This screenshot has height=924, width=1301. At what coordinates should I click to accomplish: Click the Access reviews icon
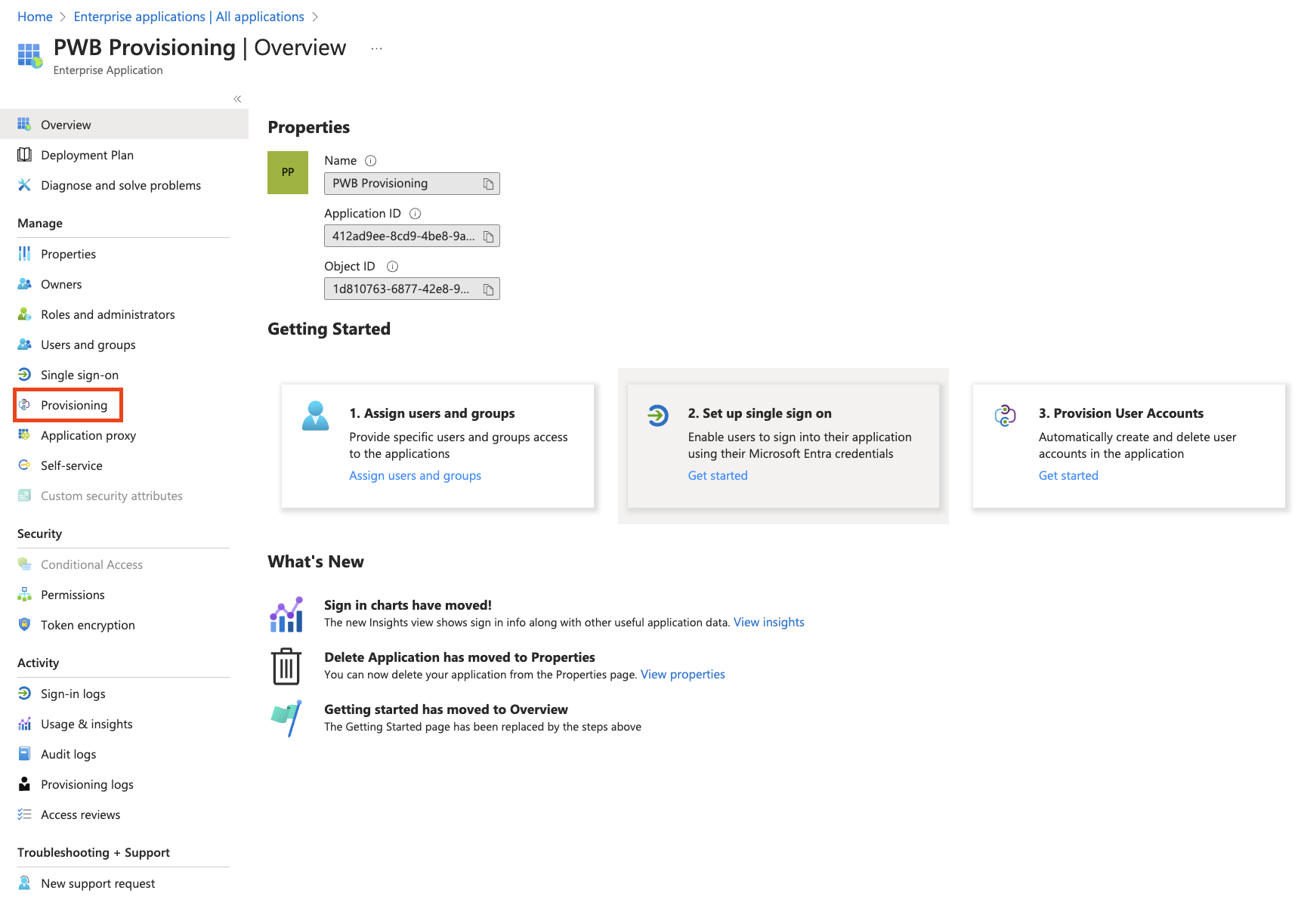(24, 814)
